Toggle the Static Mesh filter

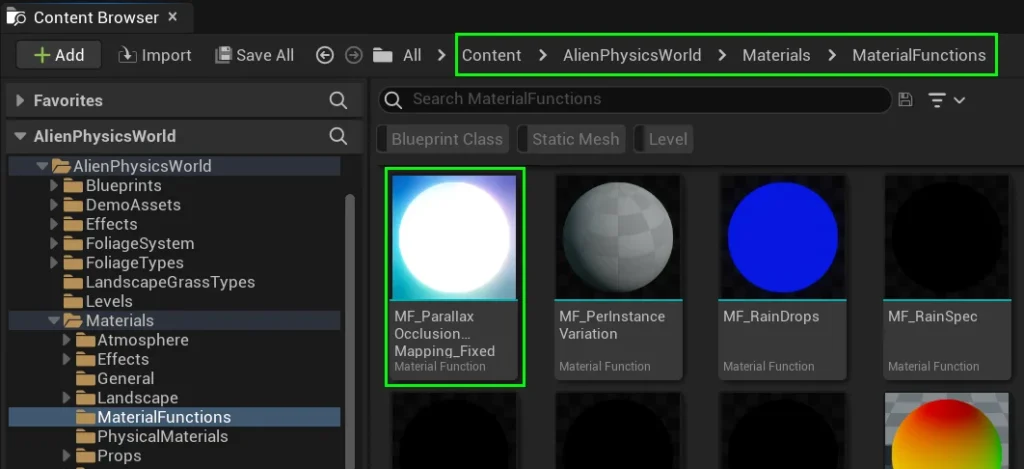pos(575,139)
